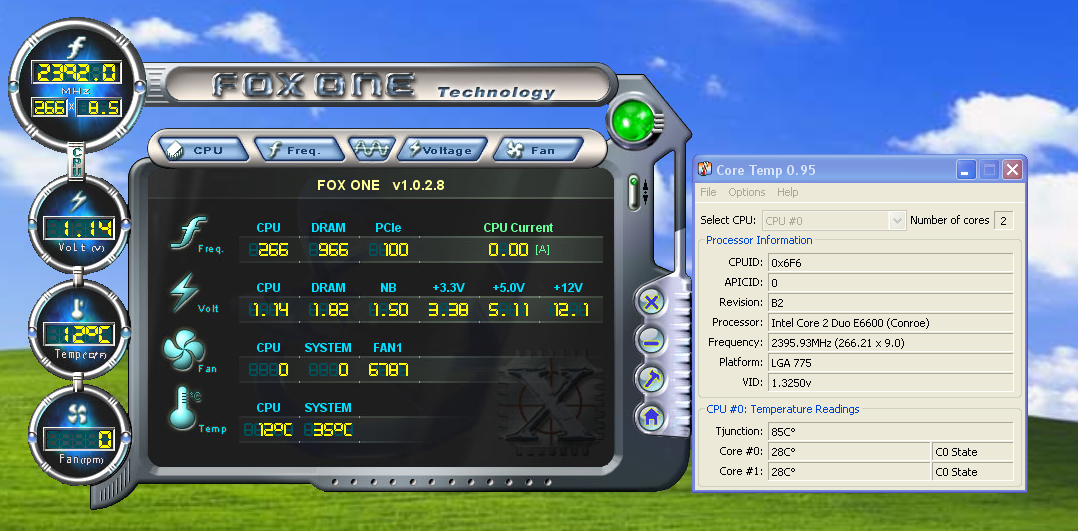Open File menu in Core Temp

click(708, 192)
